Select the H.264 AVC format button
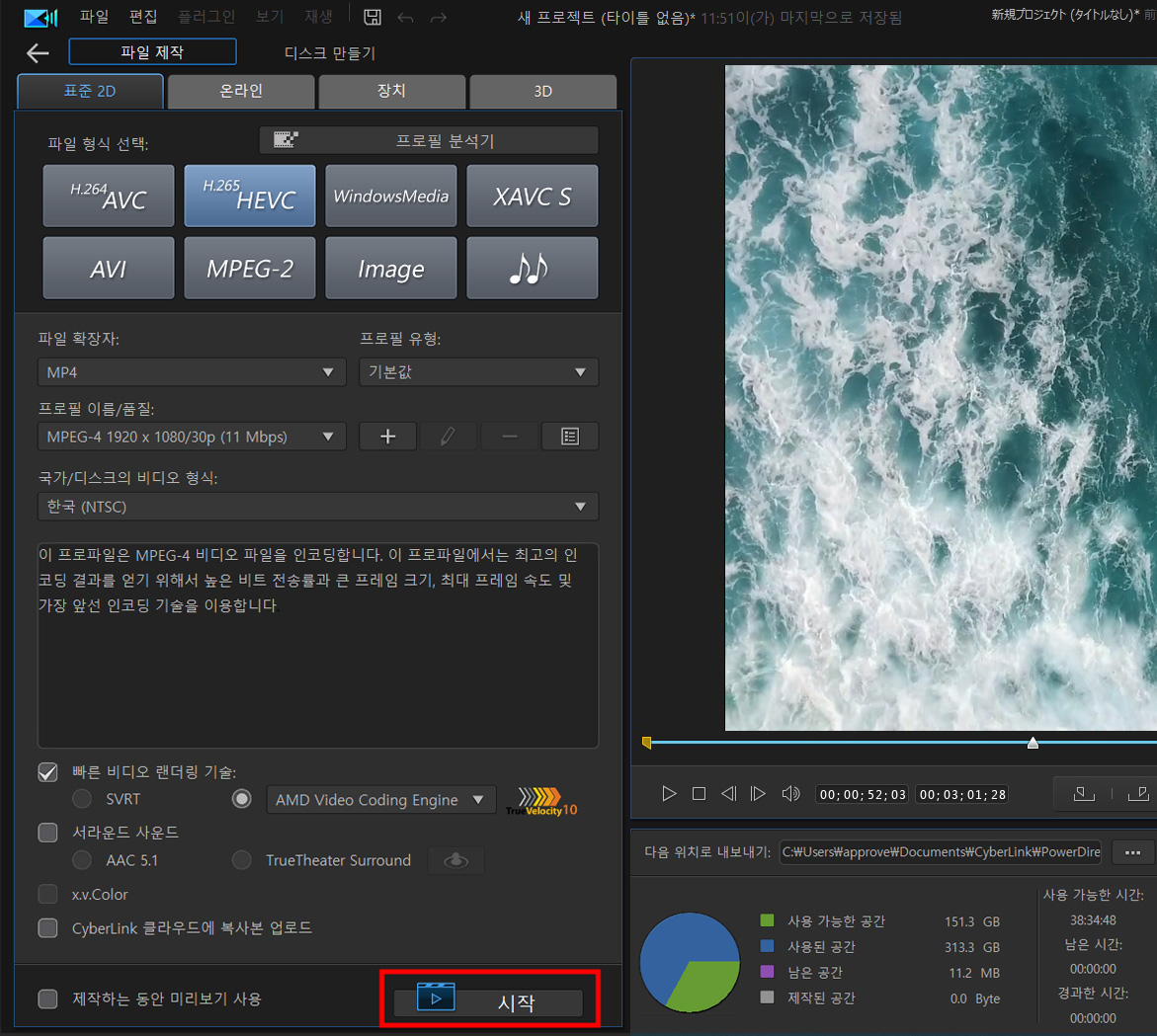The width and height of the screenshot is (1157, 1036). pyautogui.click(x=109, y=196)
